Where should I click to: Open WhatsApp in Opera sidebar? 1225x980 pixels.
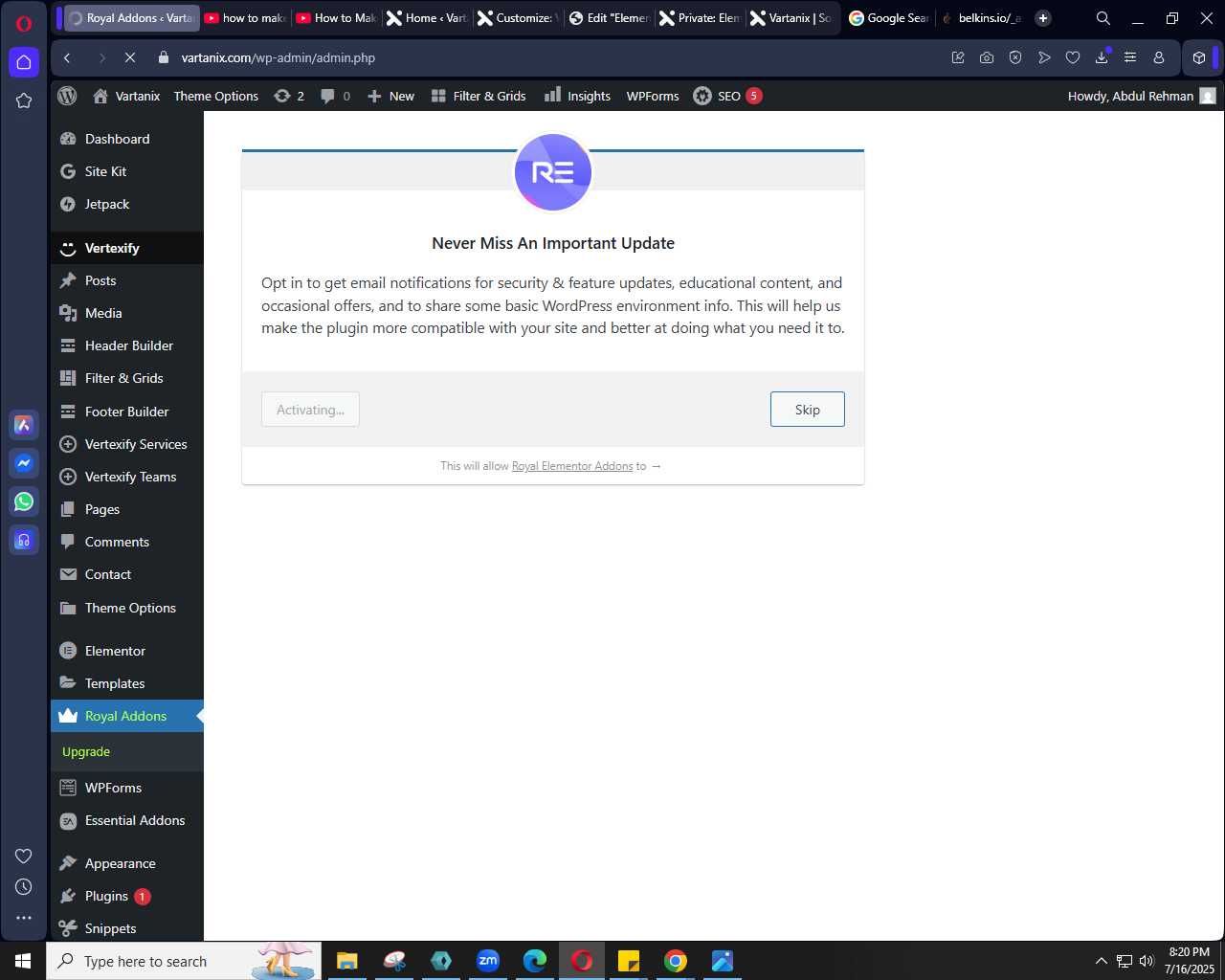(x=24, y=501)
